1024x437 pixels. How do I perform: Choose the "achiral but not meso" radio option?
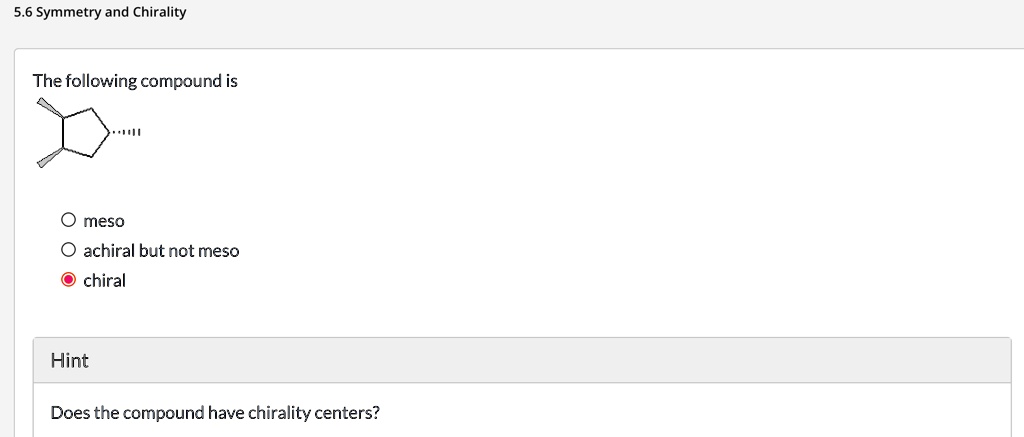tap(68, 250)
